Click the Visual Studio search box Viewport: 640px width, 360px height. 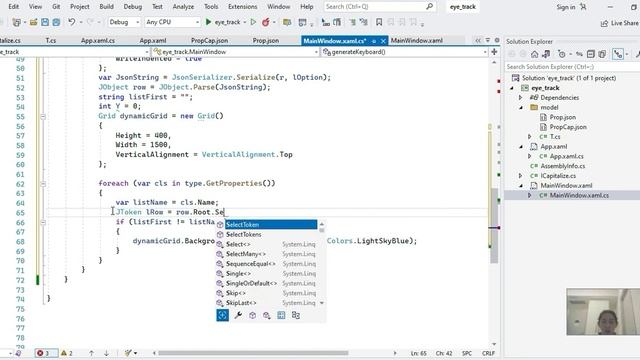(379, 7)
